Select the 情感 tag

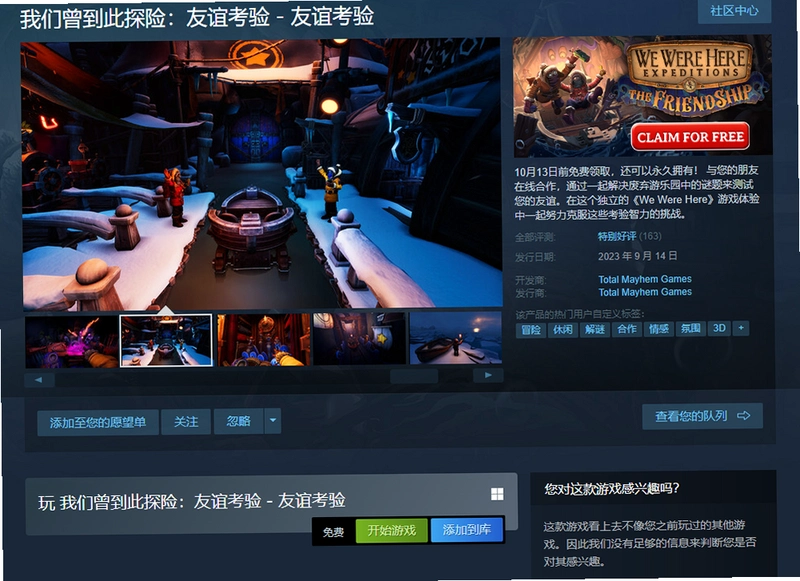[x=658, y=329]
